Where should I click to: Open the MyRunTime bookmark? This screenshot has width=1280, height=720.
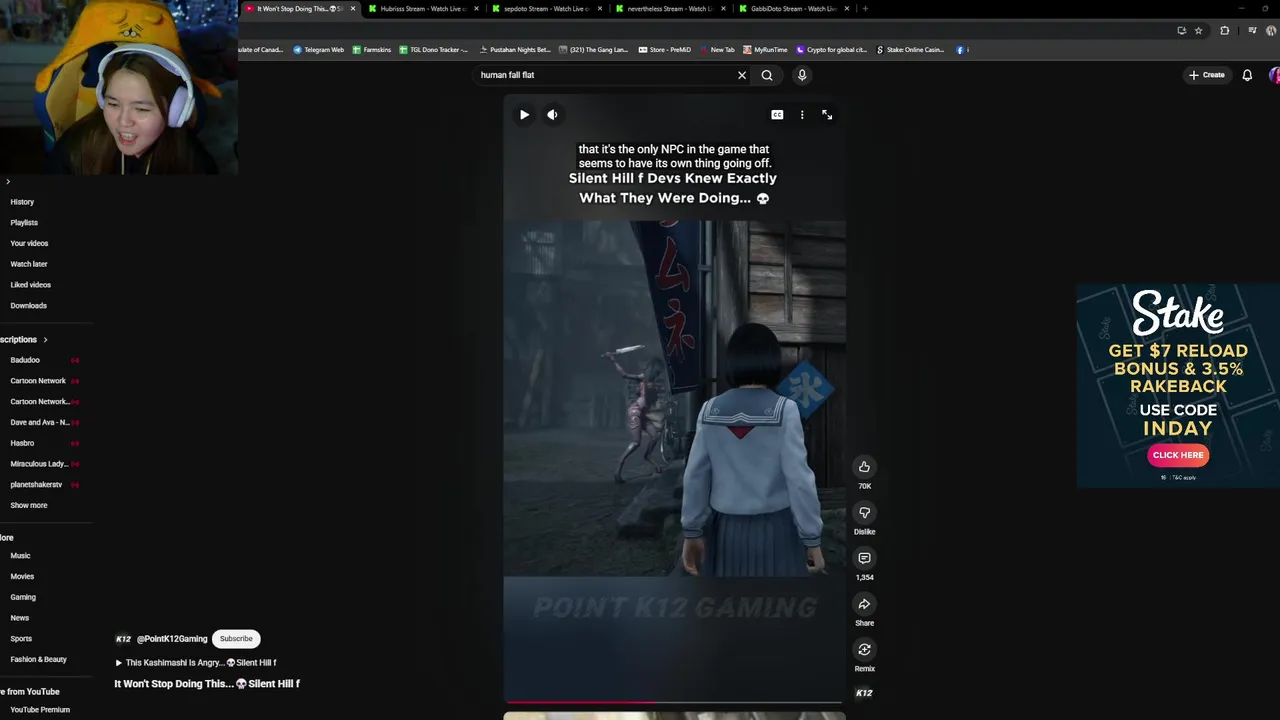(765, 50)
